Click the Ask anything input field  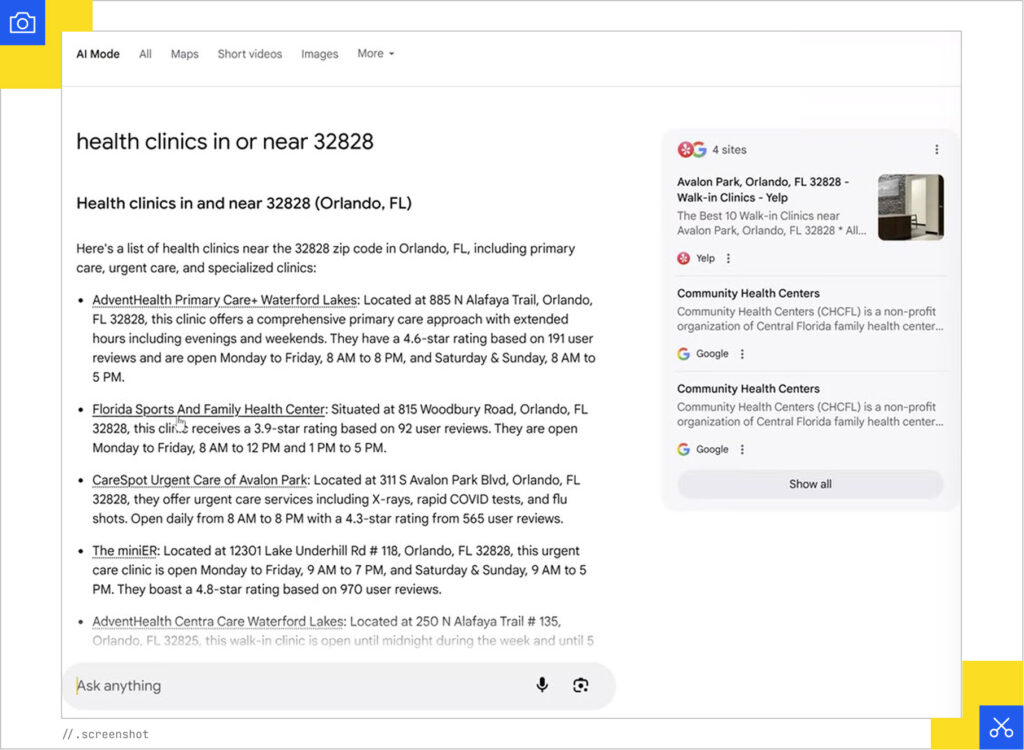coord(300,686)
